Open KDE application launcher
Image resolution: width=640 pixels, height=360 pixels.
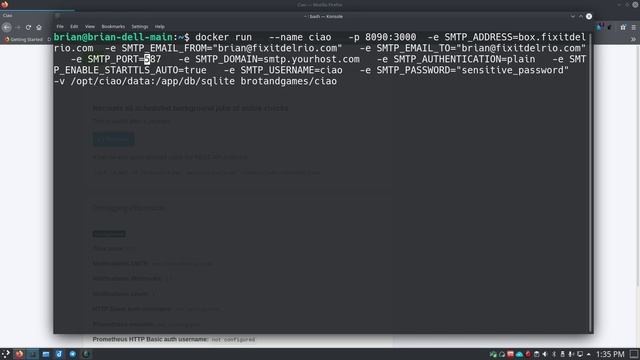pos(6,354)
